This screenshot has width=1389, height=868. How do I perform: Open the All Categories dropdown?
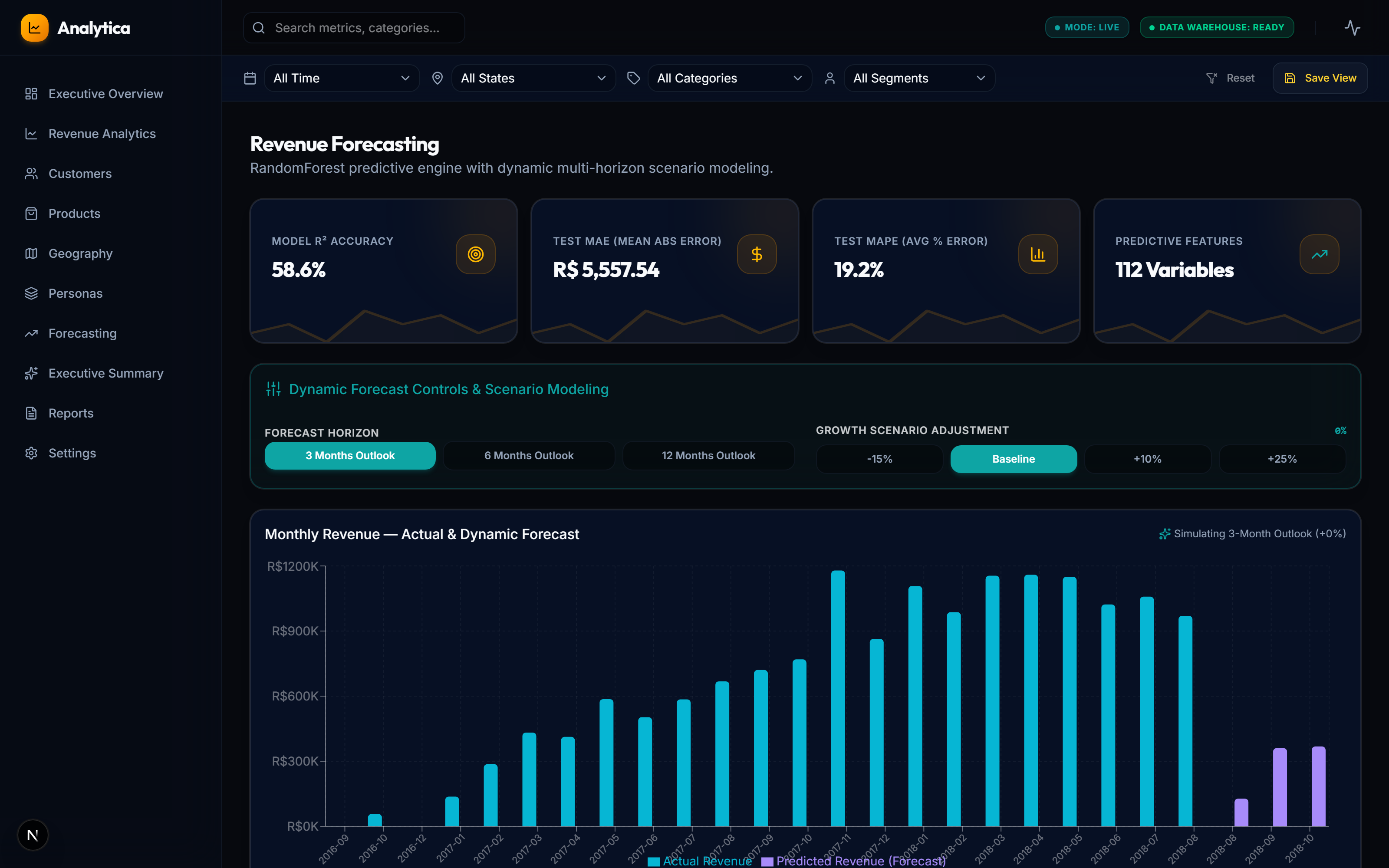(x=730, y=78)
